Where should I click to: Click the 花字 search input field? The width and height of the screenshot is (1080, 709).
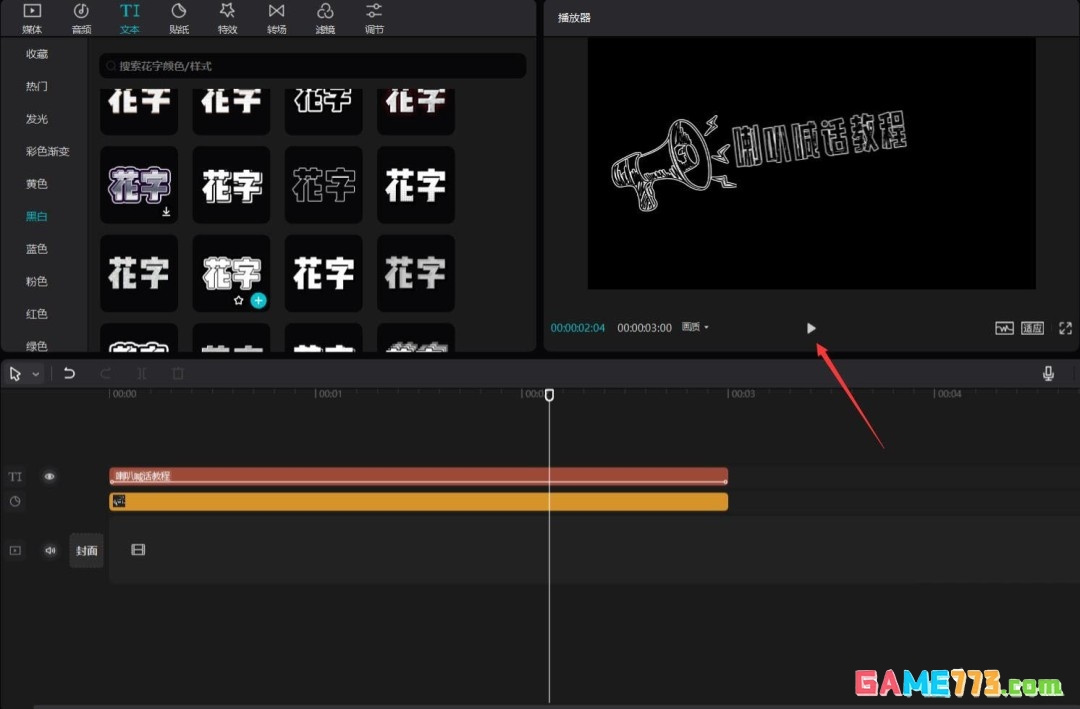coord(312,65)
